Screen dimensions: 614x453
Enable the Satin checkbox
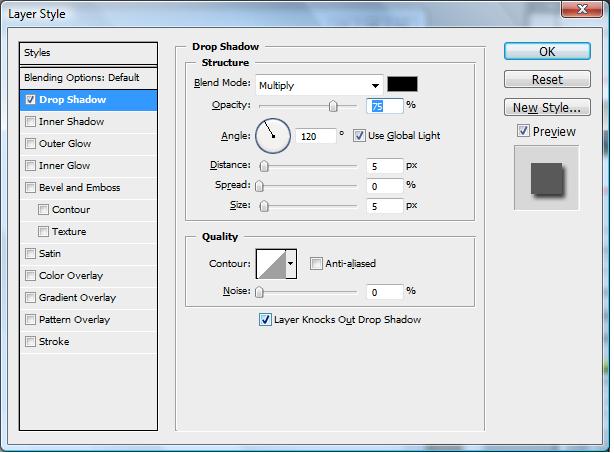point(30,254)
